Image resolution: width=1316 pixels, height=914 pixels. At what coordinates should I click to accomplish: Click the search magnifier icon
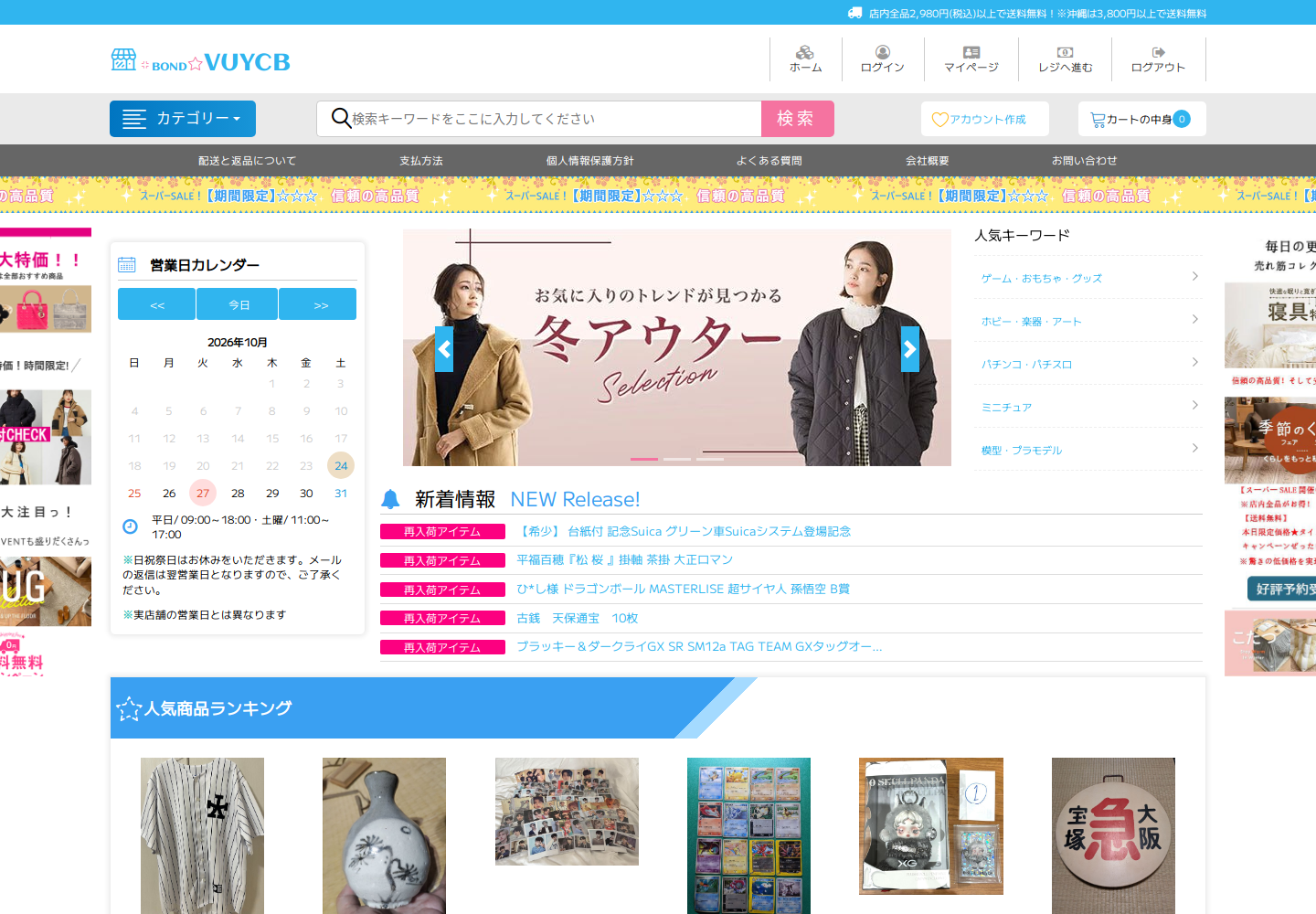click(341, 118)
